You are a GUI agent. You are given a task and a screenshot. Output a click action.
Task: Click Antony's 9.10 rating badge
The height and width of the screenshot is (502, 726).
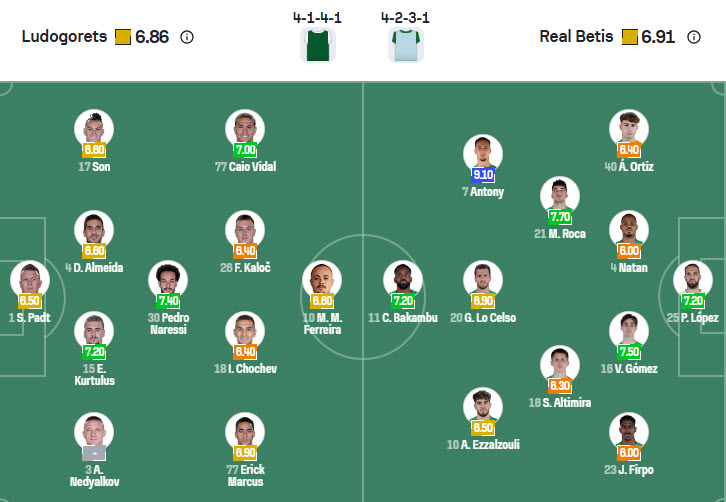(483, 173)
